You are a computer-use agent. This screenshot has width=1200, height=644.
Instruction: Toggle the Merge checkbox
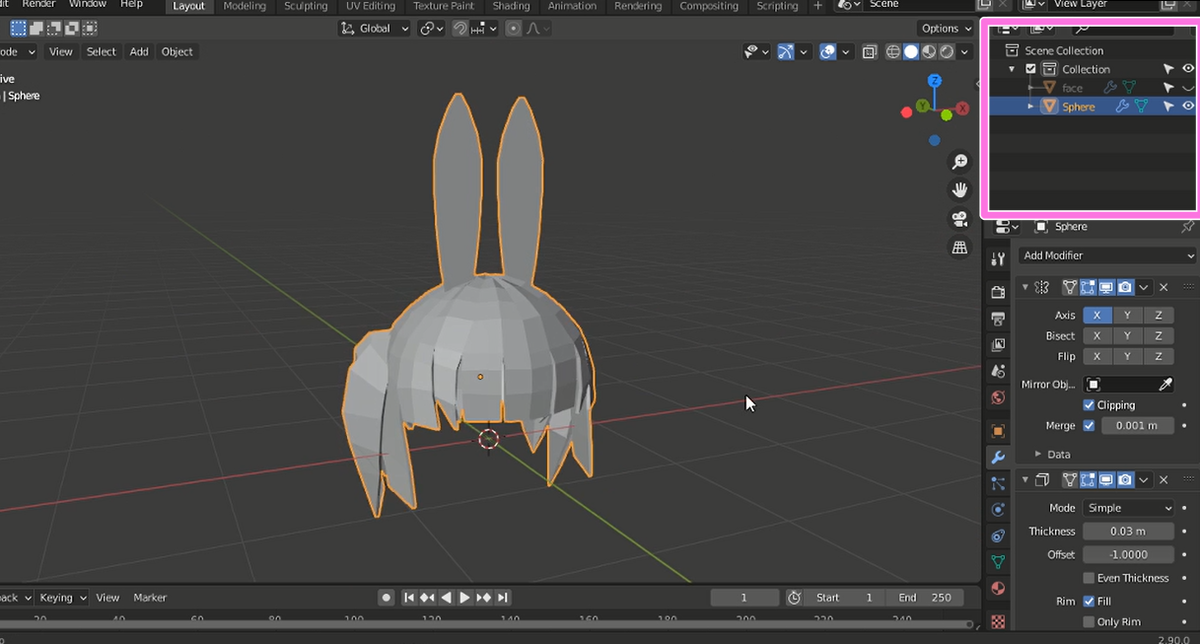[1089, 425]
